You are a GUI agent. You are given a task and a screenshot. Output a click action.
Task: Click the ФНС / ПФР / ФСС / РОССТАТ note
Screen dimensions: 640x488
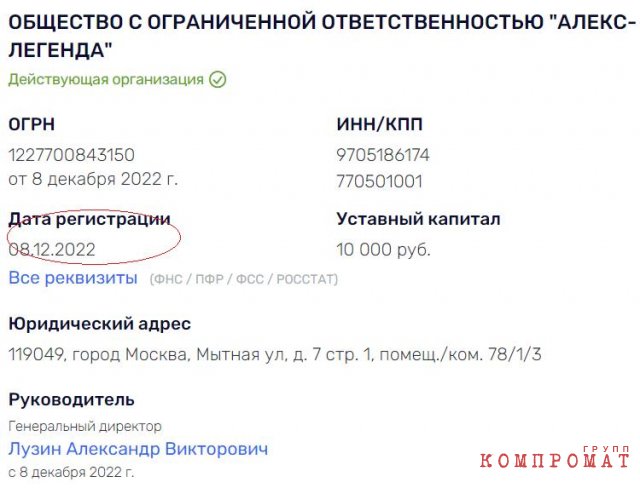pos(244,279)
